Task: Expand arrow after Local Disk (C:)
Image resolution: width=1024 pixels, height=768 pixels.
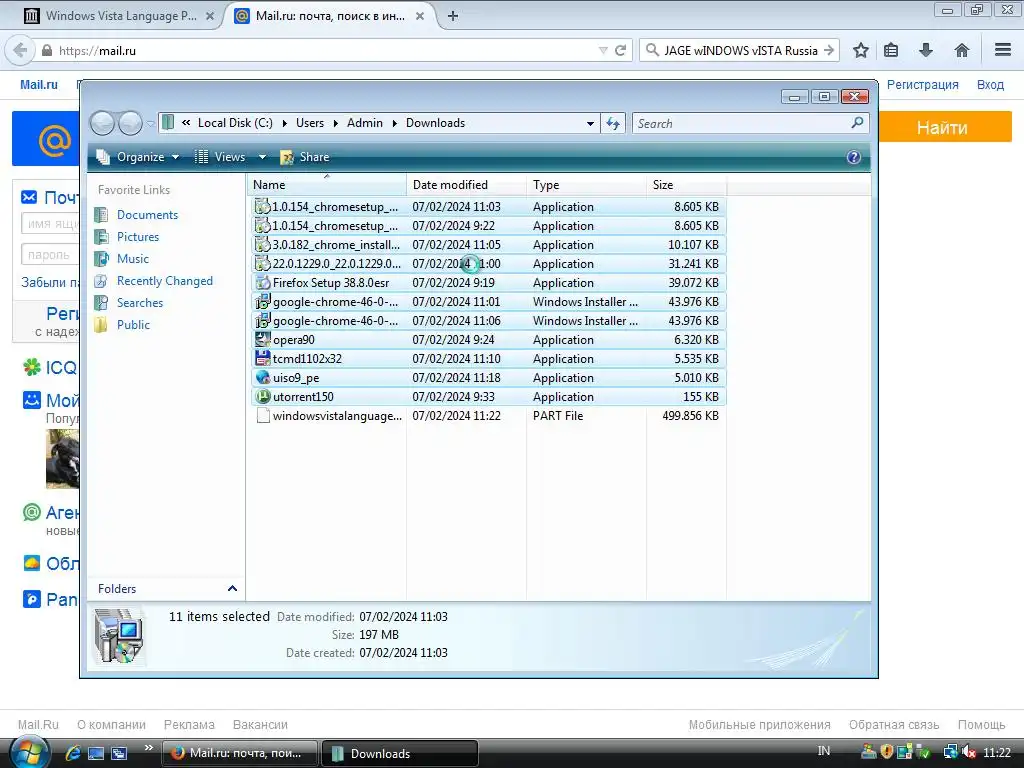Action: [285, 123]
